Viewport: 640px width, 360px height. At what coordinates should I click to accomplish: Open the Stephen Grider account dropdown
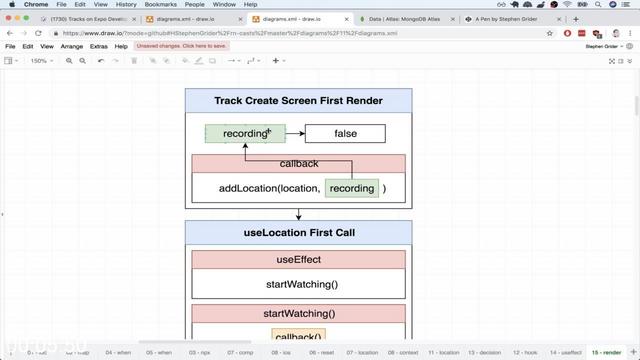604,47
